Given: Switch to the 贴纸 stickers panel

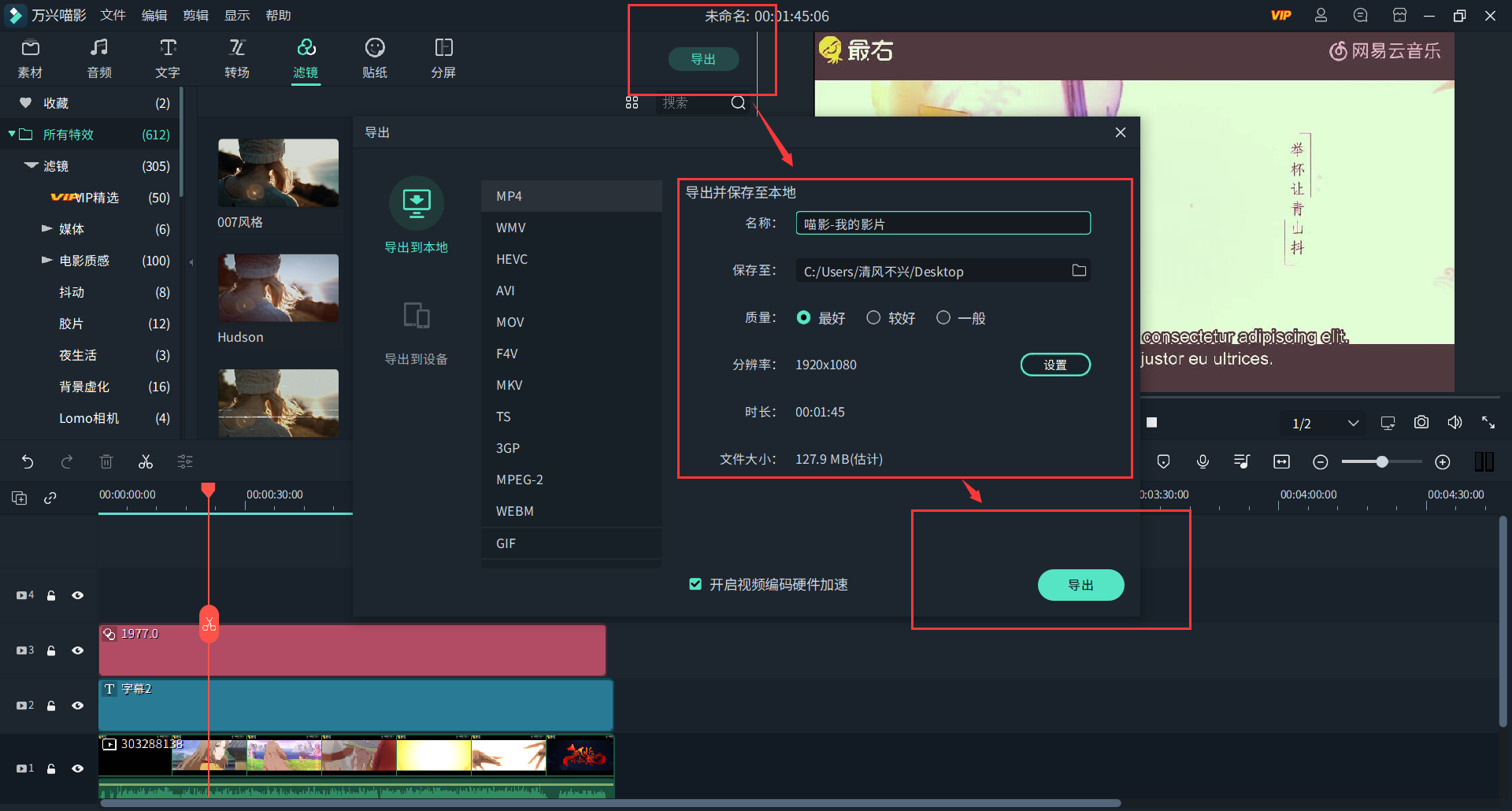Looking at the screenshot, I should click(375, 57).
